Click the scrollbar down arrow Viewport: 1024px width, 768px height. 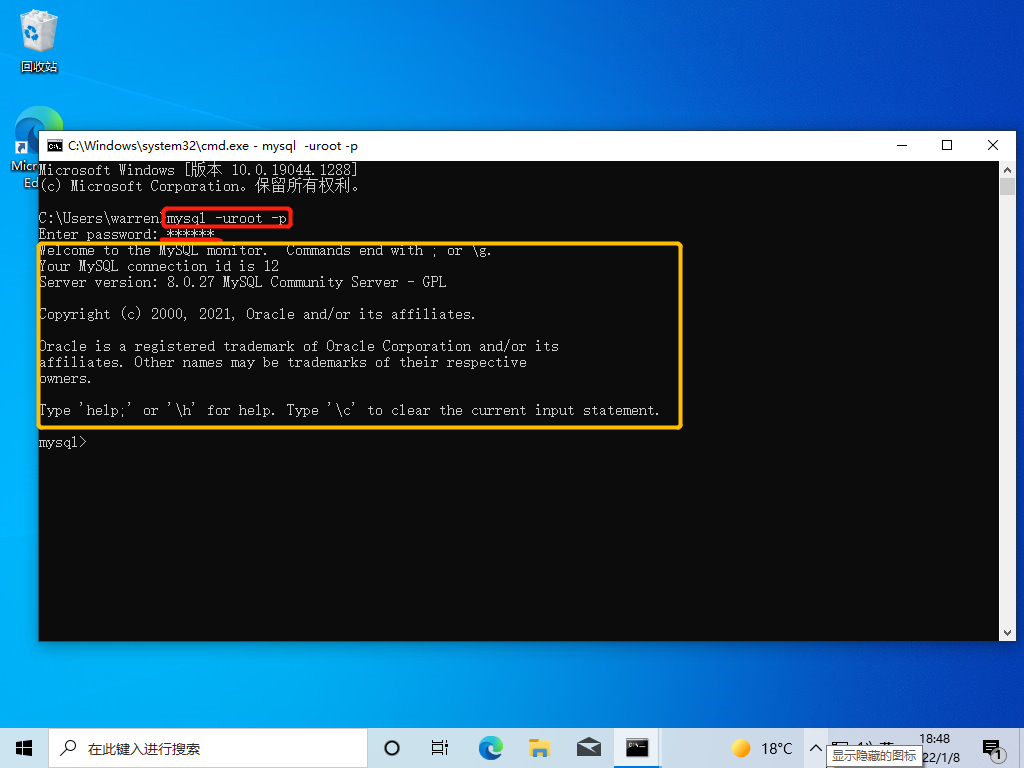1008,631
